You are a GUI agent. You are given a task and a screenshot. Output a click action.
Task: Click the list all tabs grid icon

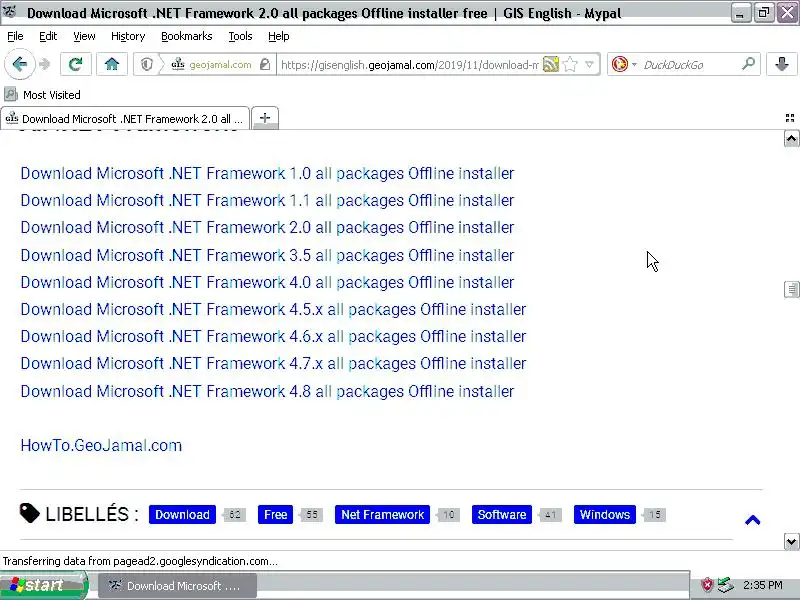790,118
